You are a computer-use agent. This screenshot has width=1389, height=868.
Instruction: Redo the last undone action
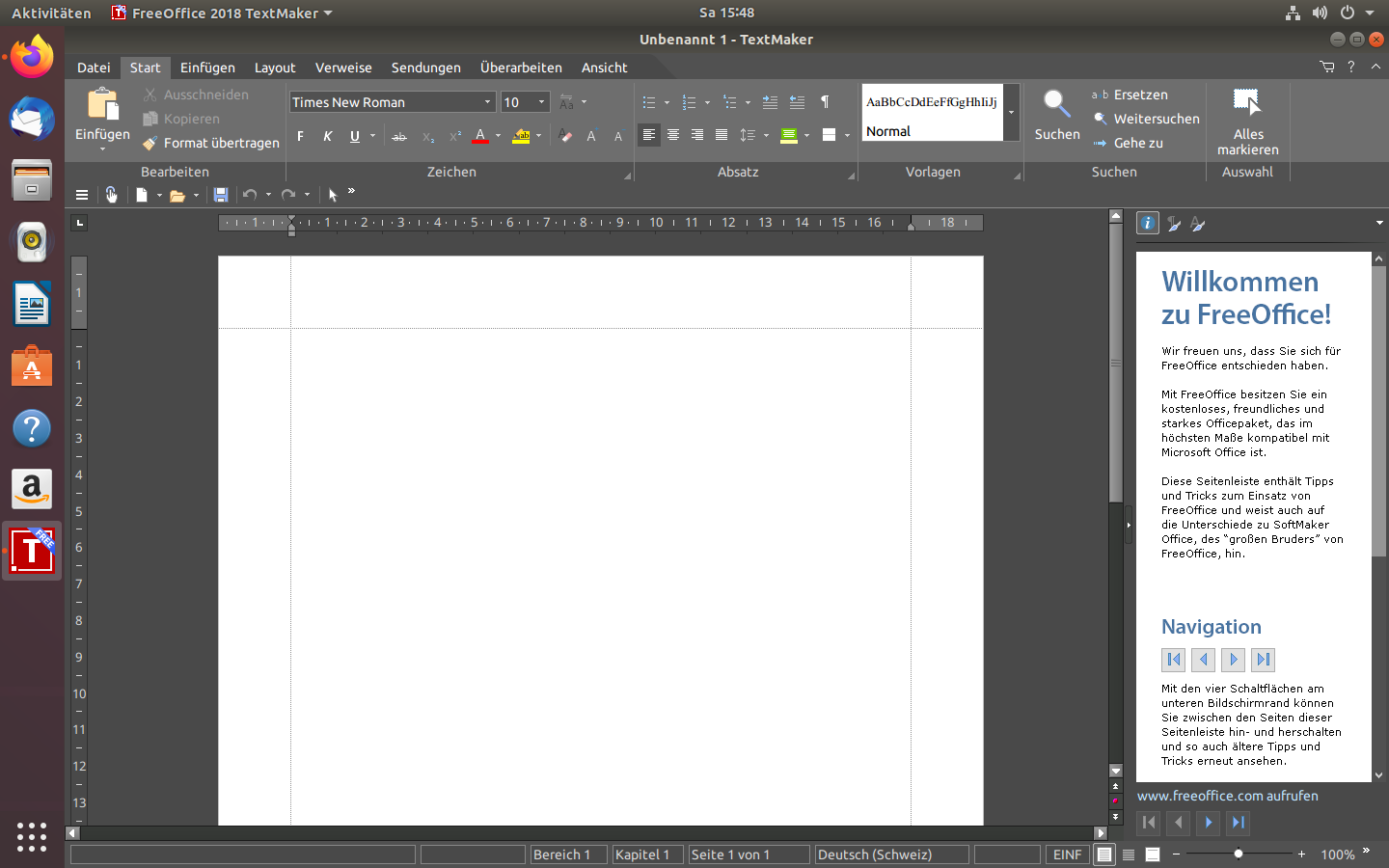[x=288, y=195]
